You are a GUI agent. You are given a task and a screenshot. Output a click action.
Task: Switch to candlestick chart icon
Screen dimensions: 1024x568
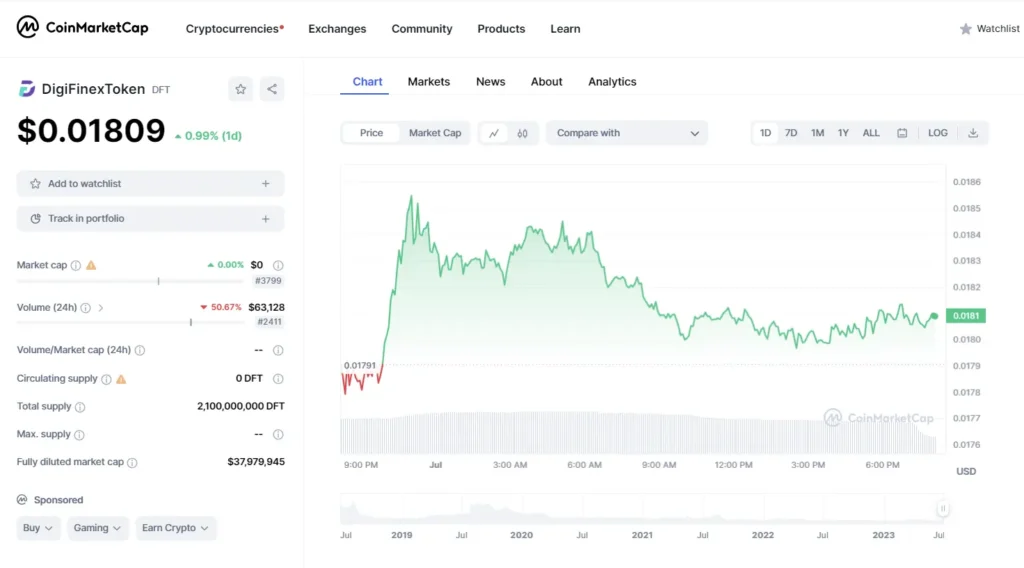[522, 133]
